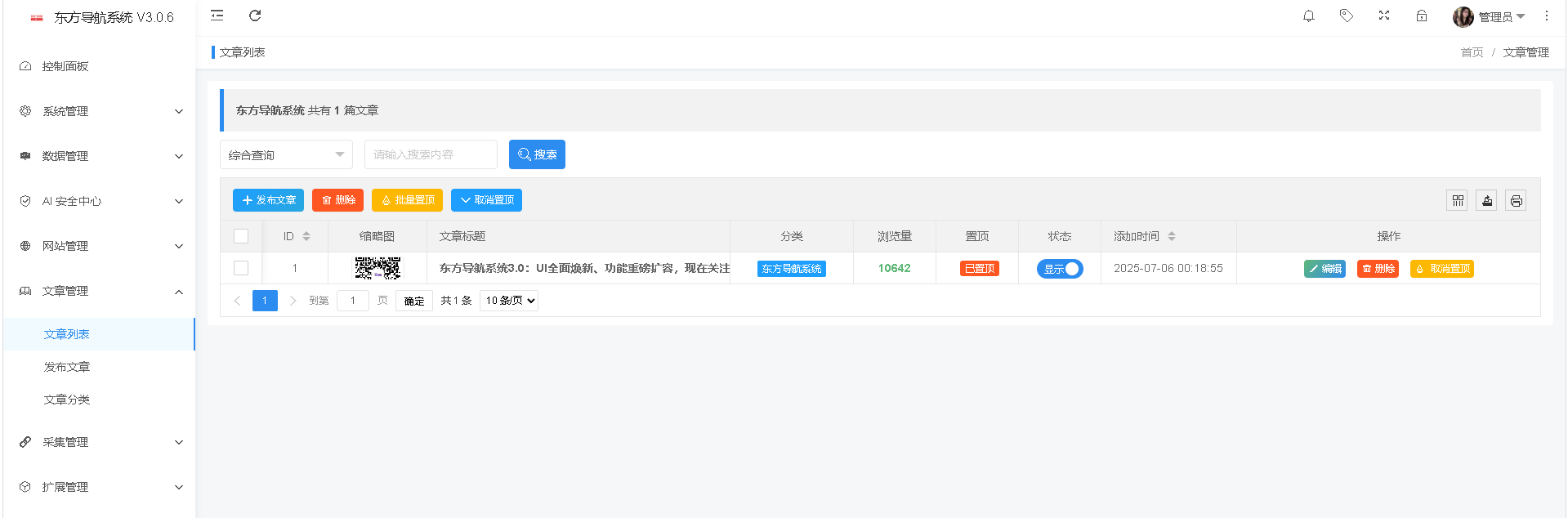Click the 文章管理 book icon

[25, 291]
